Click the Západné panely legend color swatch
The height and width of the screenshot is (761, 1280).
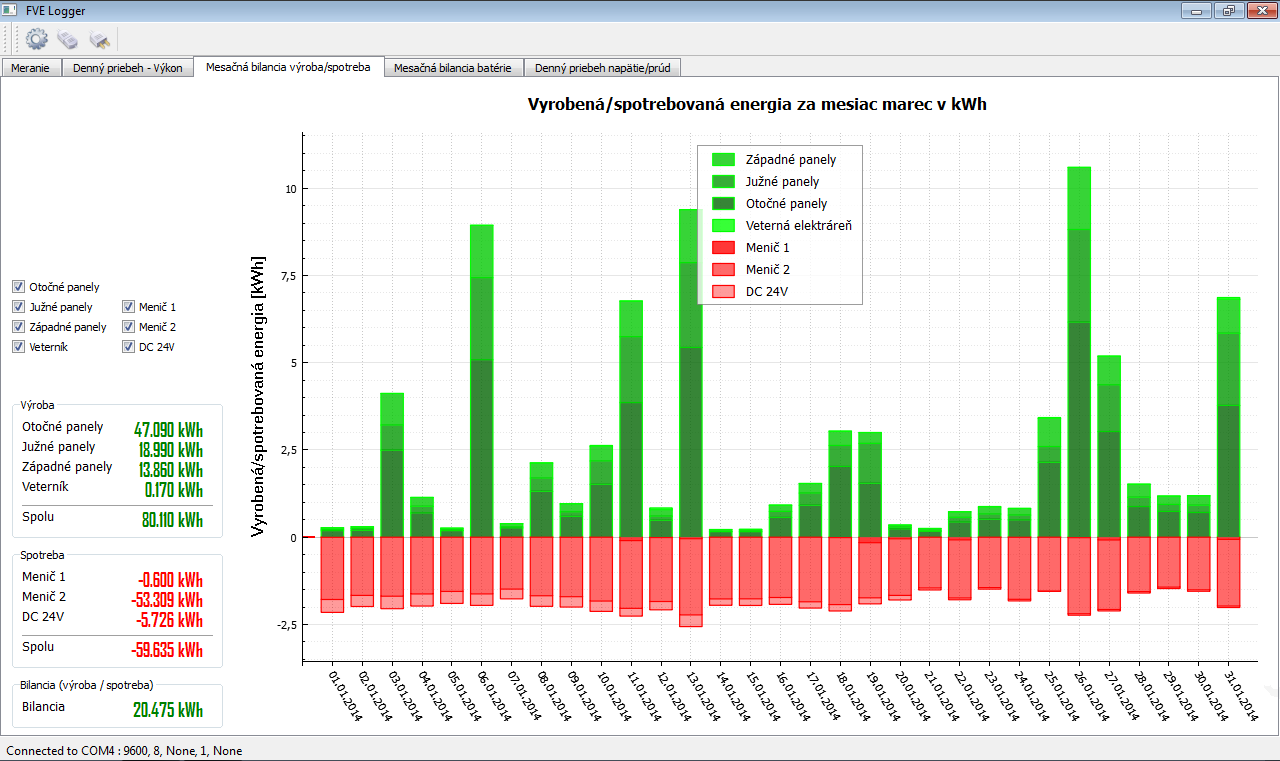tap(723, 160)
